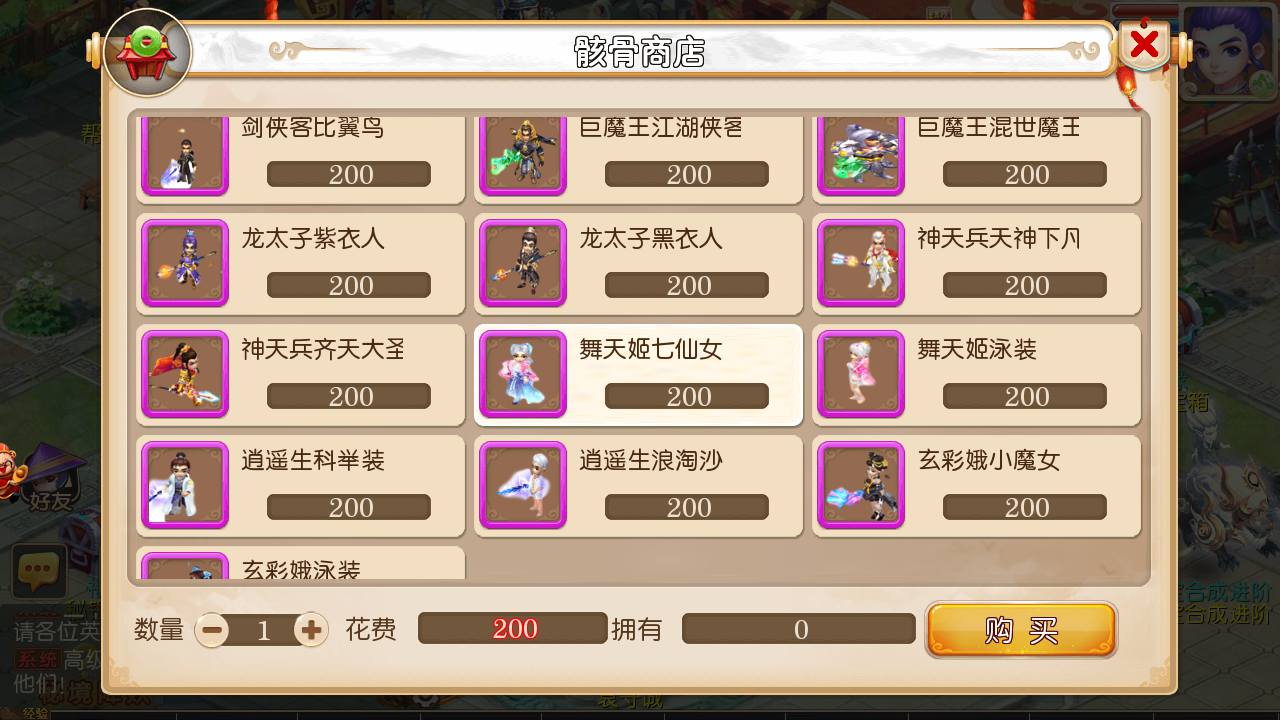Viewport: 1280px width, 720px height.
Task: Click the player avatar portrait
Action: [1227, 52]
